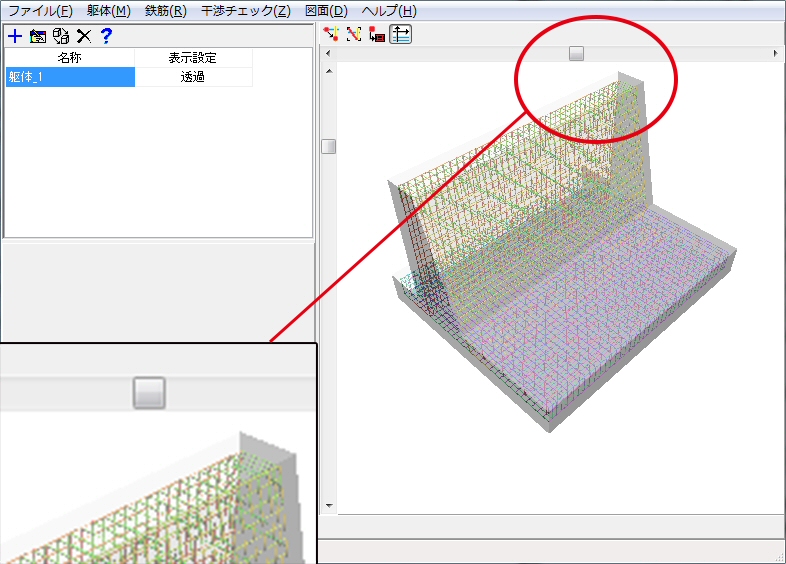Click the black X delete icon
This screenshot has height=564, width=786.
coord(84,36)
